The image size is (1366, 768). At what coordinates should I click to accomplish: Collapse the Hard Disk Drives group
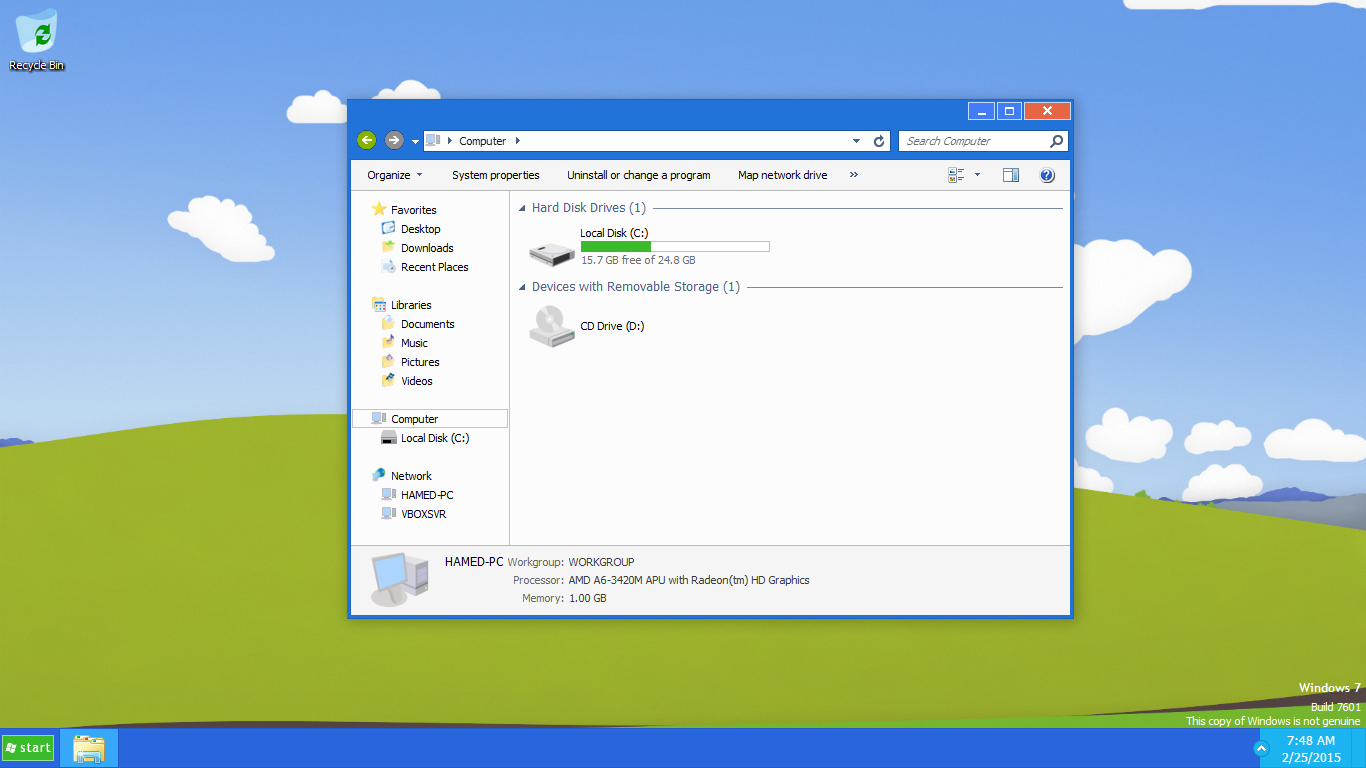[x=522, y=209]
